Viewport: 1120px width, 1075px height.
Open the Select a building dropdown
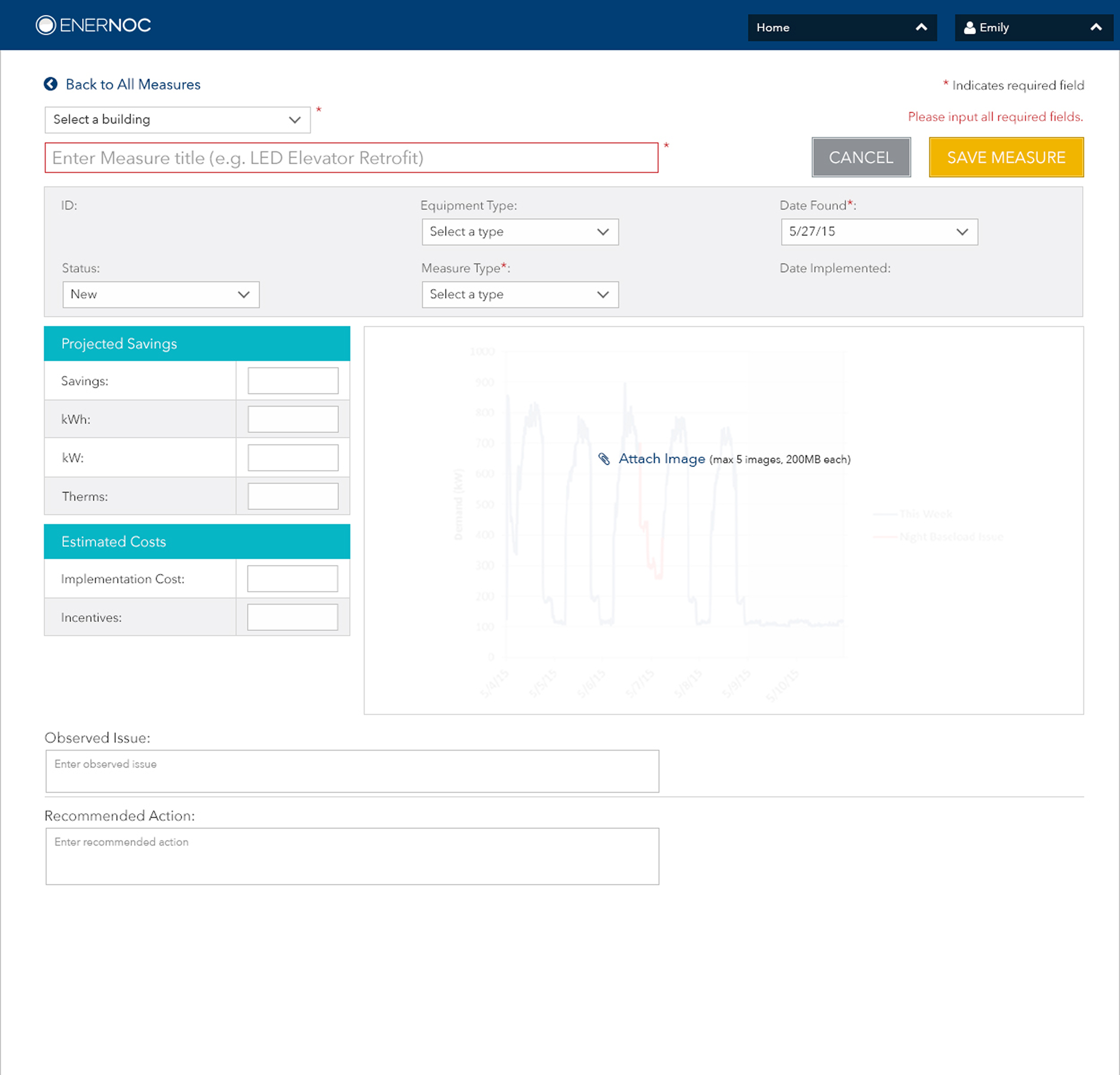(177, 120)
